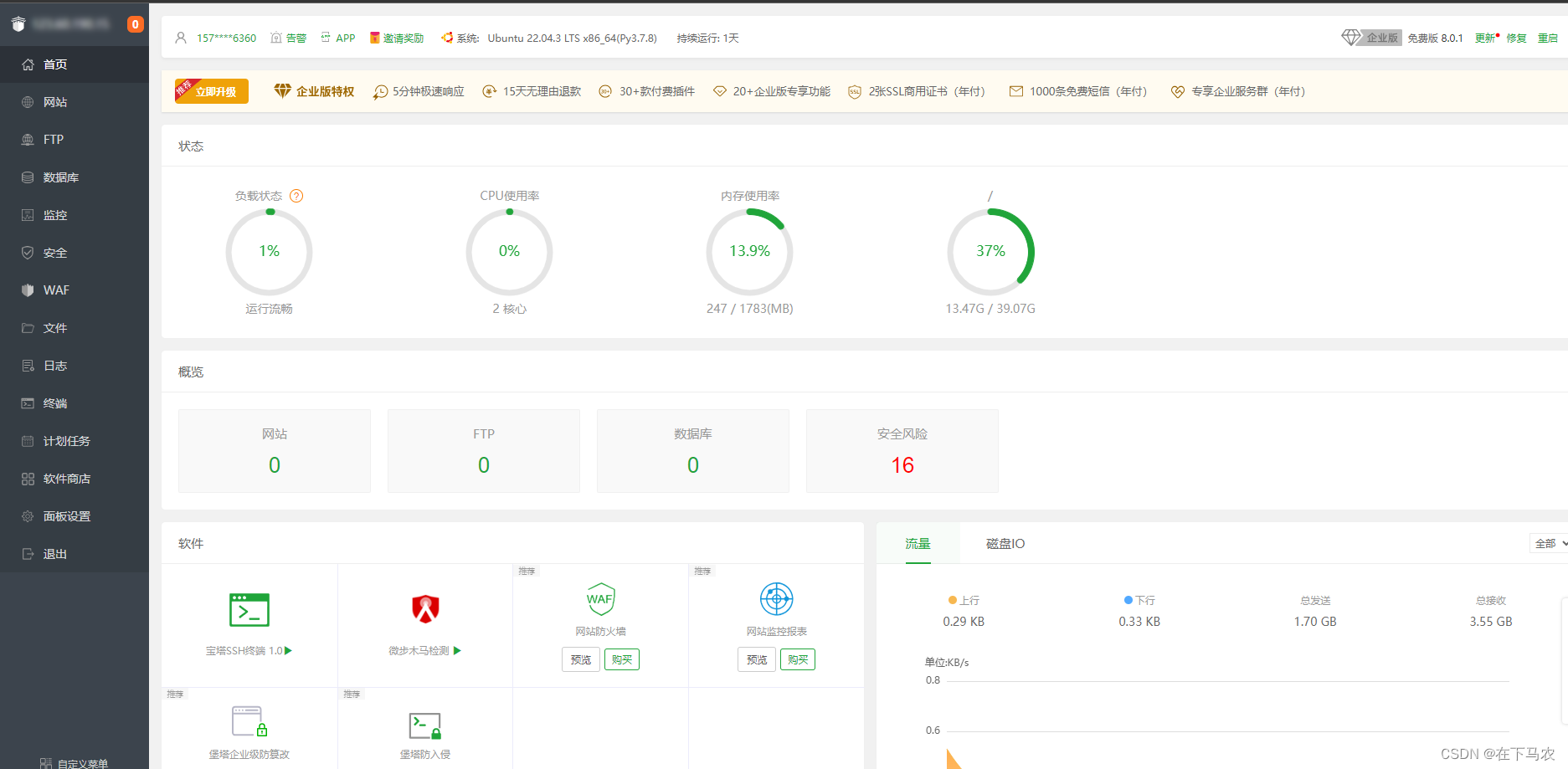Click the user account icon in top bar
The width and height of the screenshot is (1568, 769).
pos(181,38)
